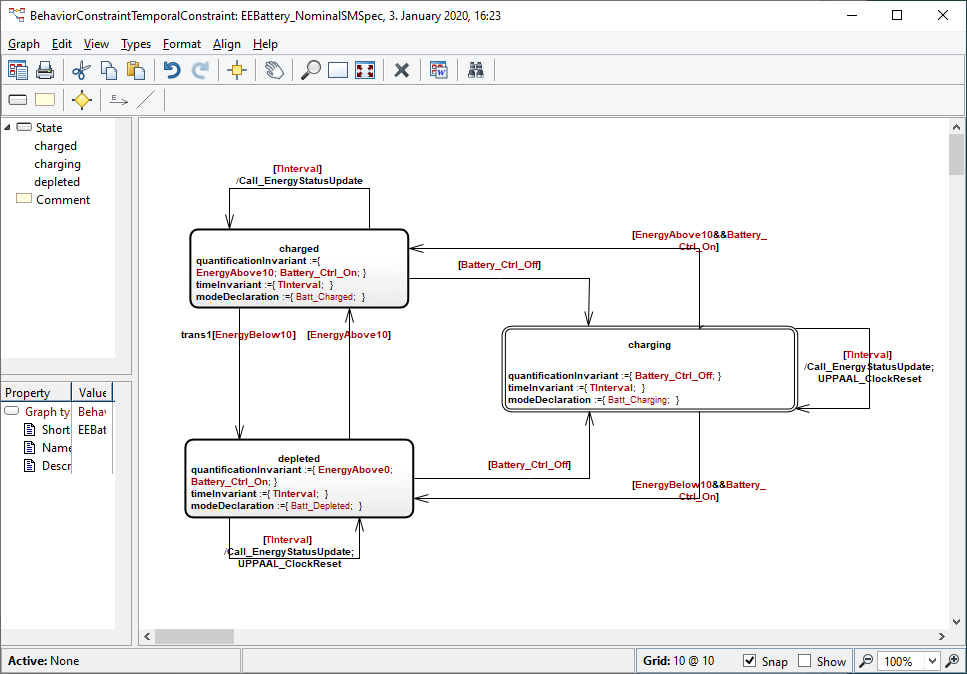Click the Undo arrow icon
Viewport: 967px width, 674px height.
pyautogui.click(x=172, y=70)
